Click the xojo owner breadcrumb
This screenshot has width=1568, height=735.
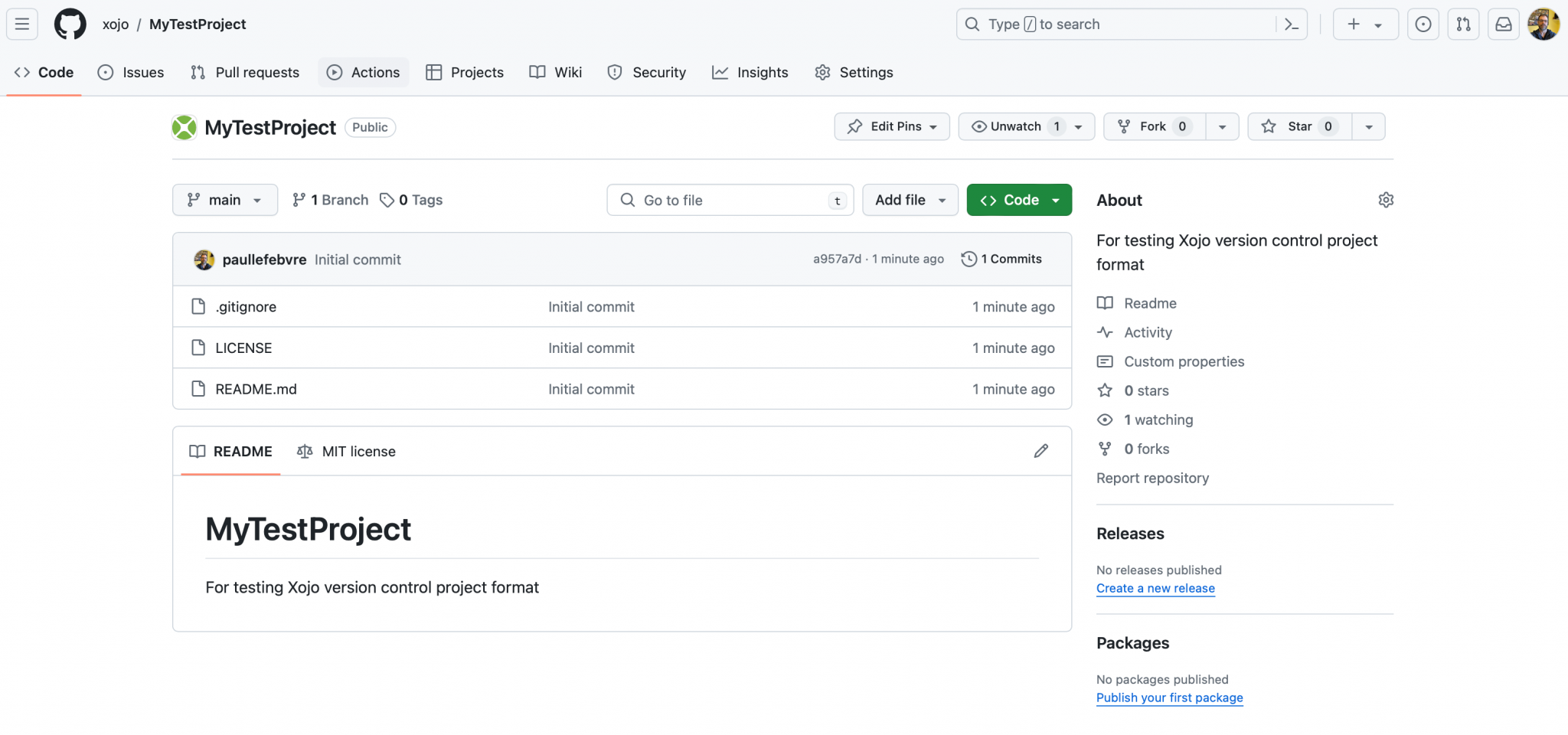coord(116,24)
